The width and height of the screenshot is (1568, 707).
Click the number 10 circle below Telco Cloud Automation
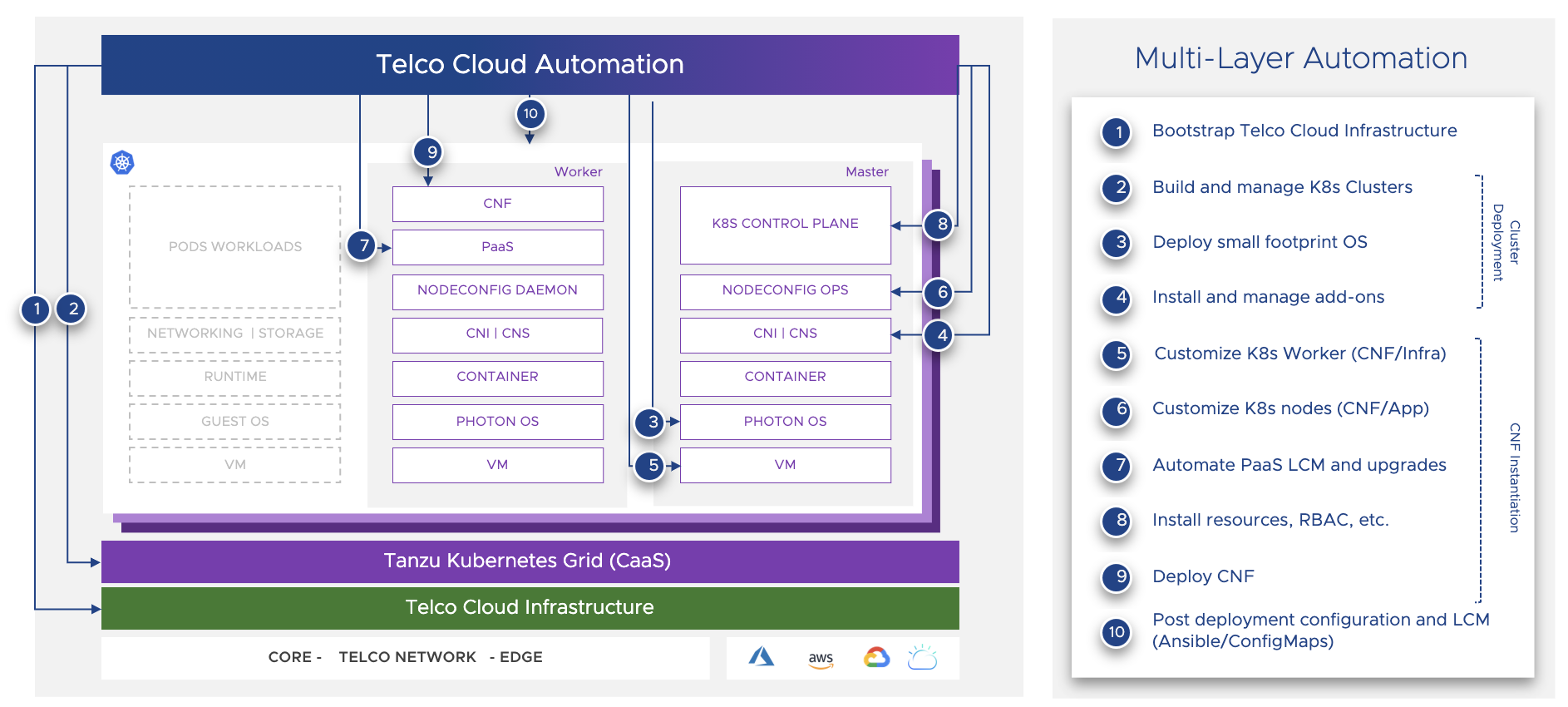tap(530, 114)
